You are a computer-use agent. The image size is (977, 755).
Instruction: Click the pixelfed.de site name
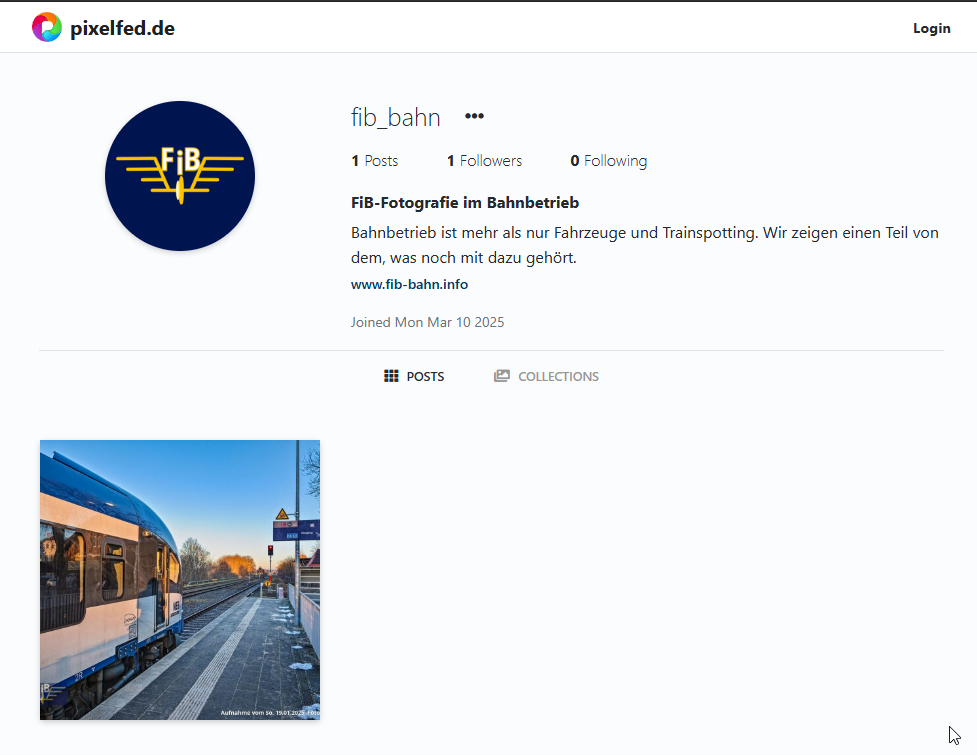[x=122, y=28]
